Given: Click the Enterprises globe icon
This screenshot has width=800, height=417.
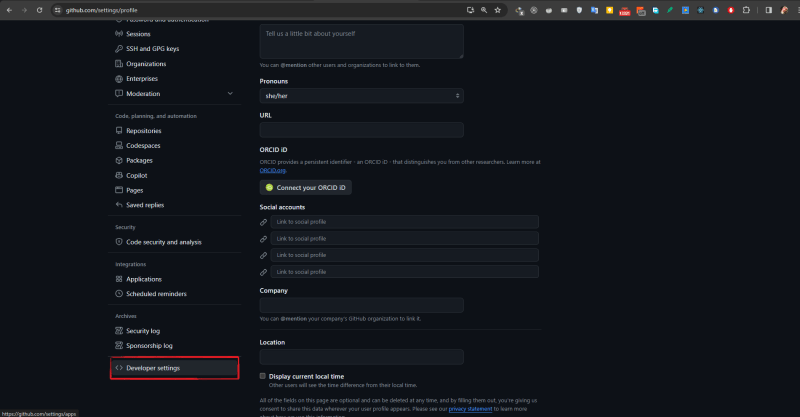Looking at the screenshot, I should click(119, 79).
